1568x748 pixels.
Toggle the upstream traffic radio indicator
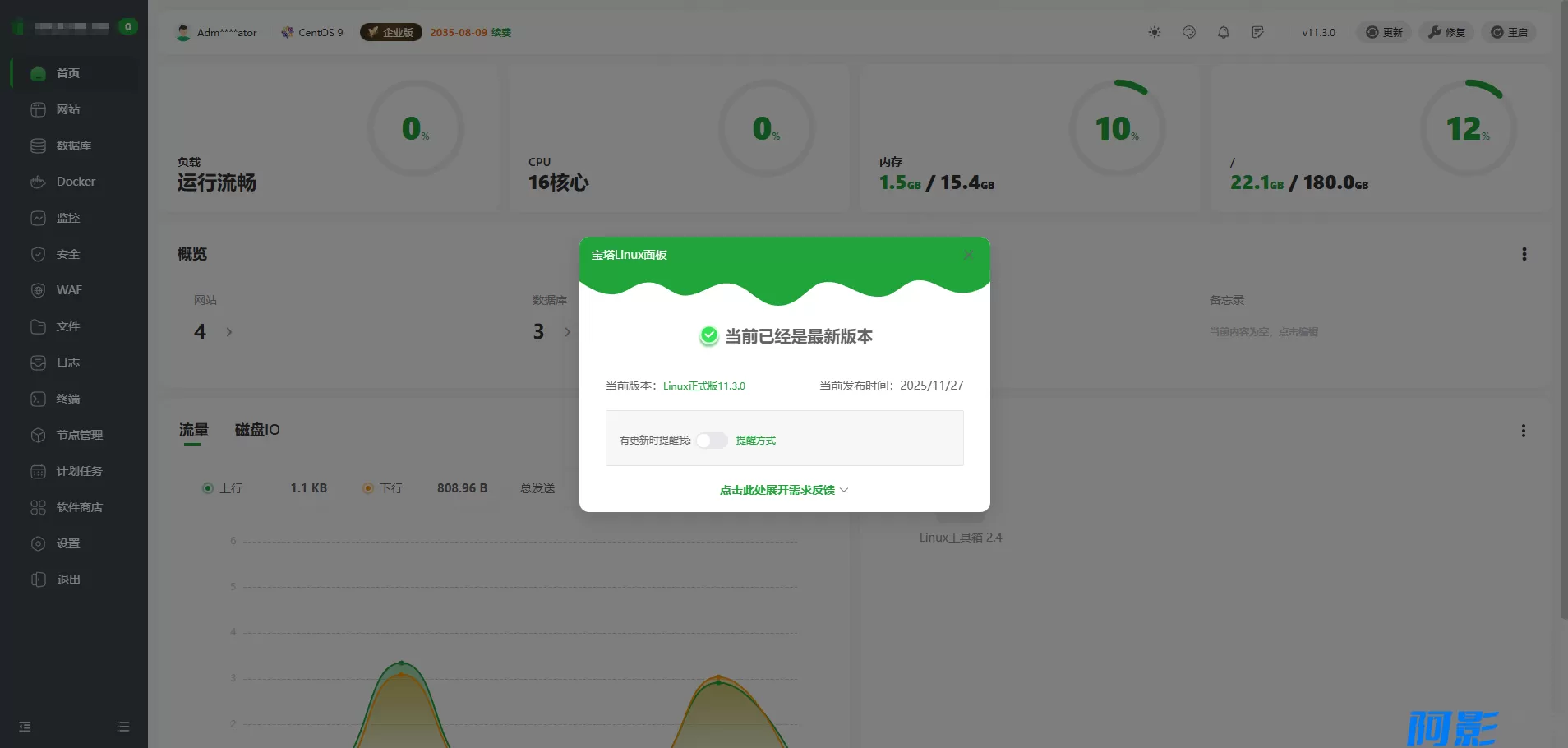coord(208,488)
